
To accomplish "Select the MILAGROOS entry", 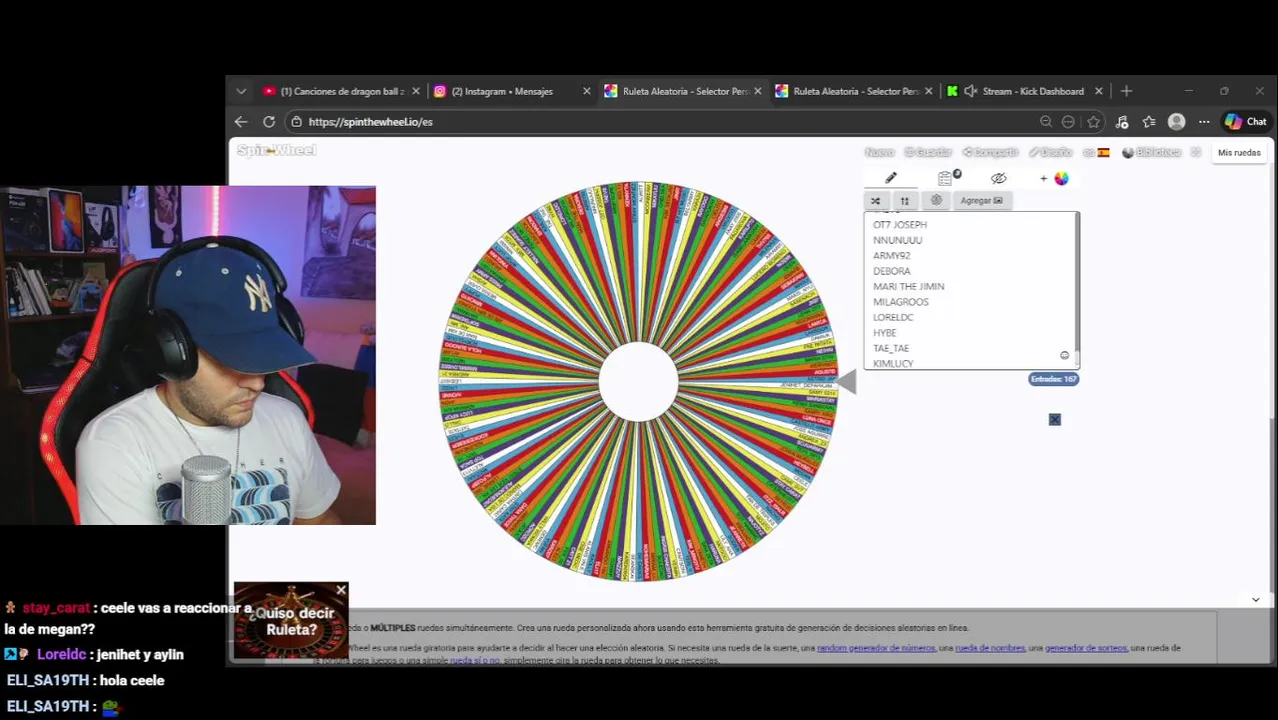I will [x=900, y=302].
